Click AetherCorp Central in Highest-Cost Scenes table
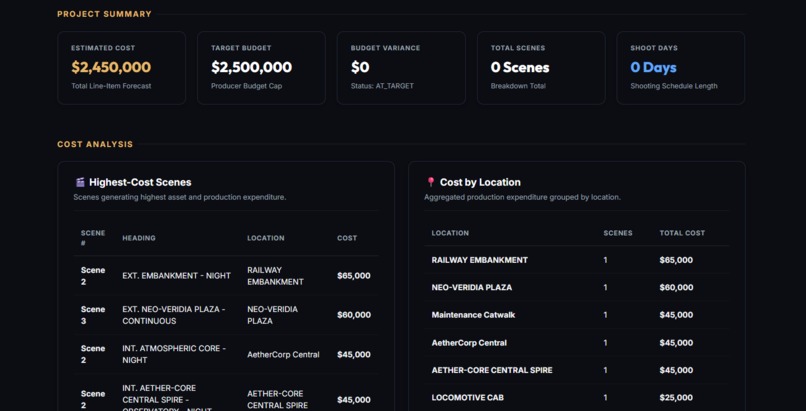This screenshot has width=806, height=411. coord(283,354)
